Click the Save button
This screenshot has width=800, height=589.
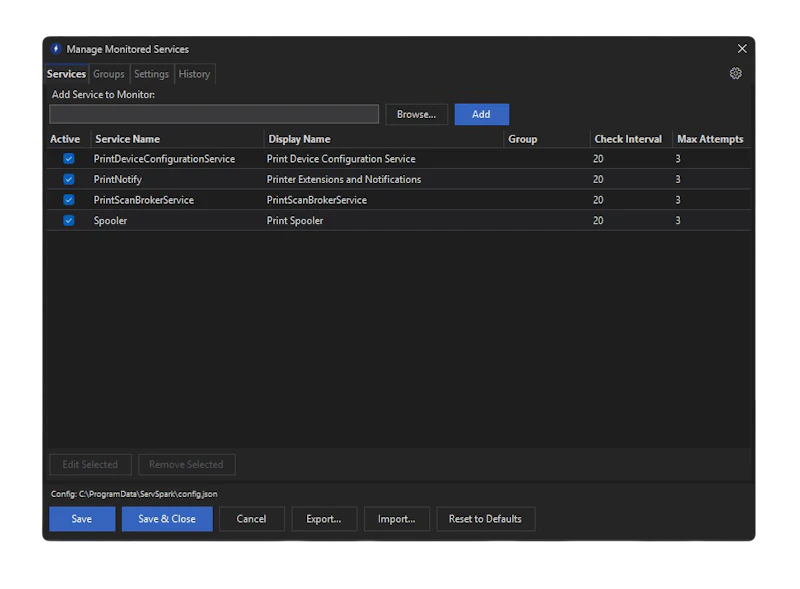pyautogui.click(x=82, y=519)
